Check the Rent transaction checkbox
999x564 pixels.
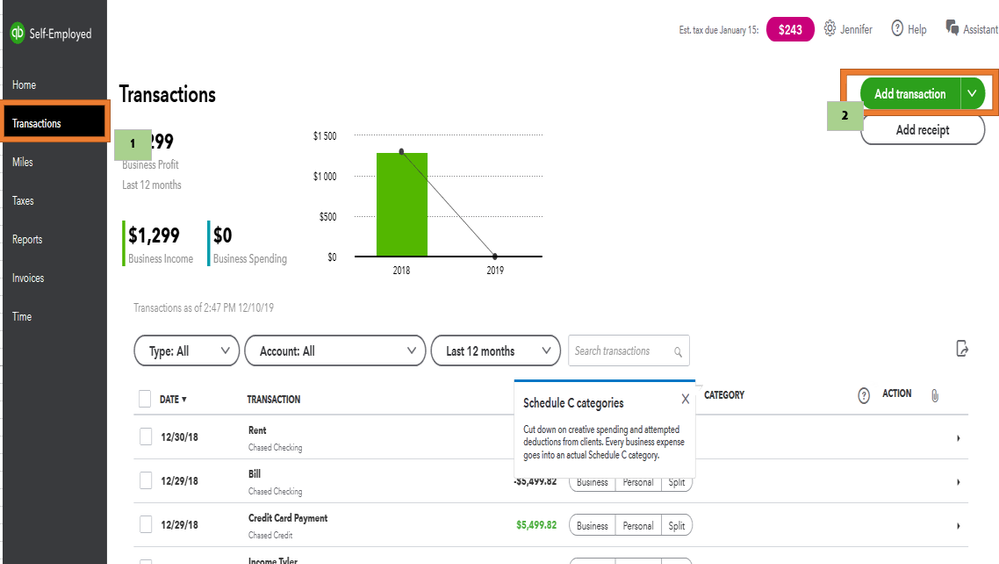coord(145,437)
